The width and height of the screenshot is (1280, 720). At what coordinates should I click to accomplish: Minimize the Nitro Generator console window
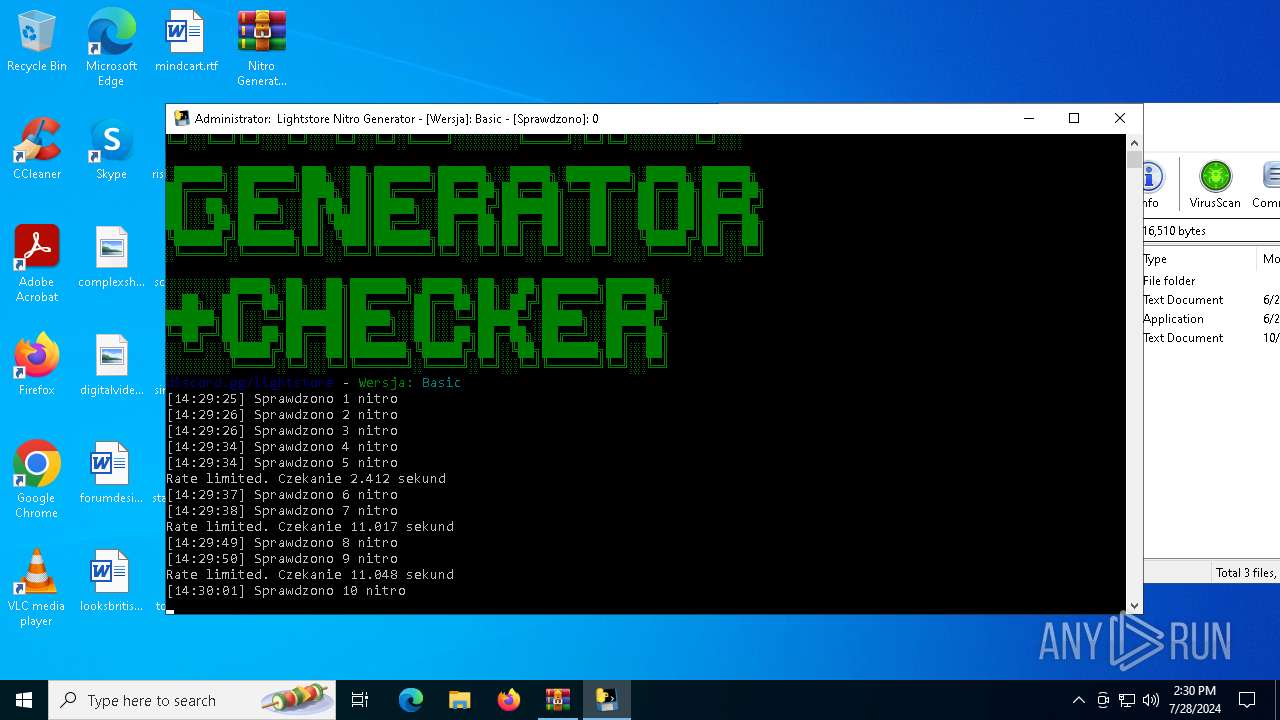[1028, 118]
